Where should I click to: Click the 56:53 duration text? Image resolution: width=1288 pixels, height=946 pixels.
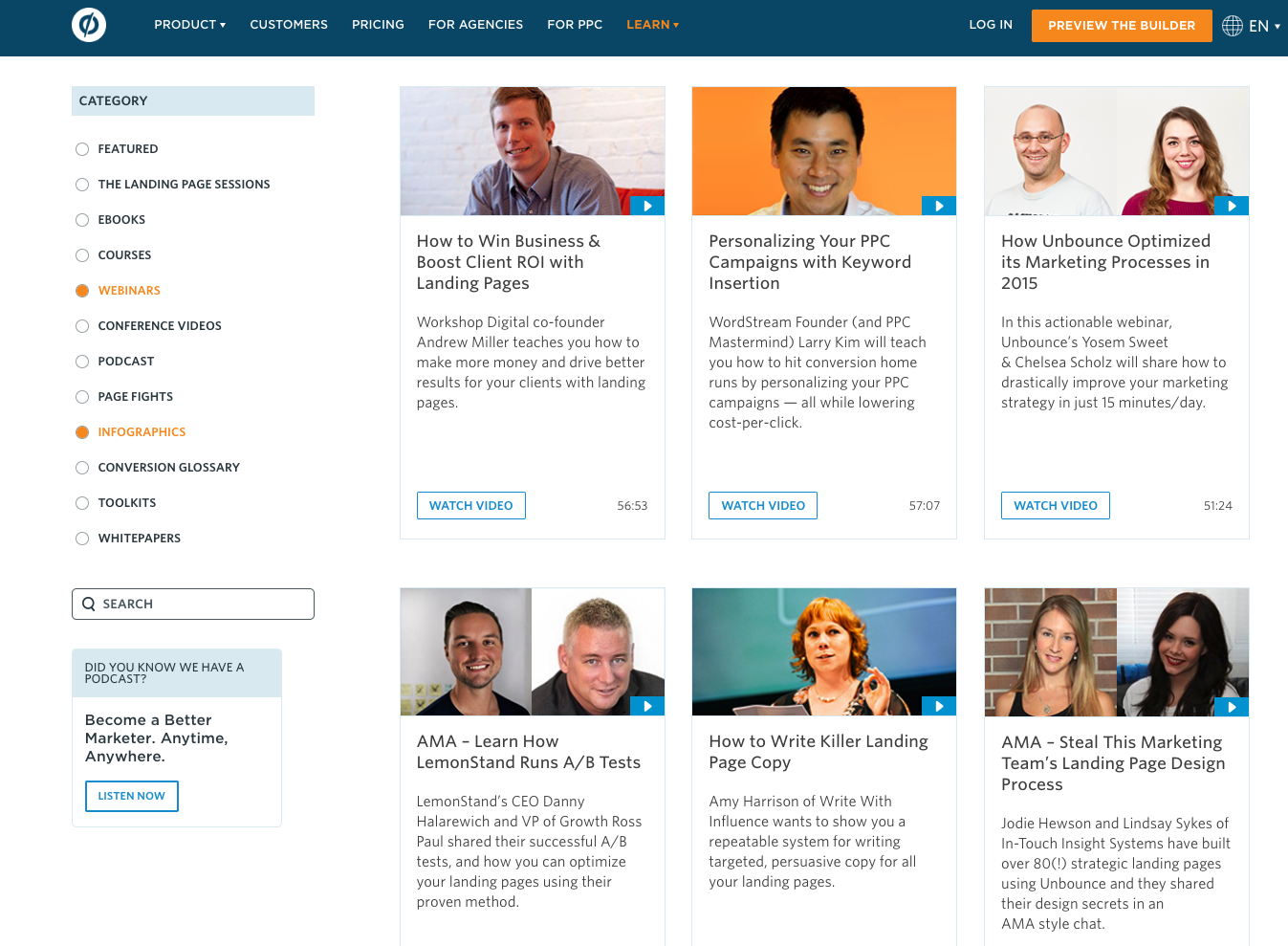pyautogui.click(x=632, y=505)
